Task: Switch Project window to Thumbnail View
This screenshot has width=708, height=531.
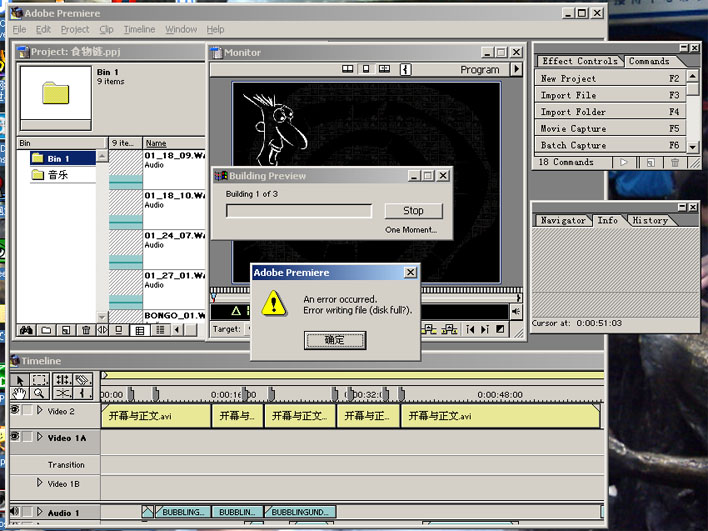Action: (140, 330)
